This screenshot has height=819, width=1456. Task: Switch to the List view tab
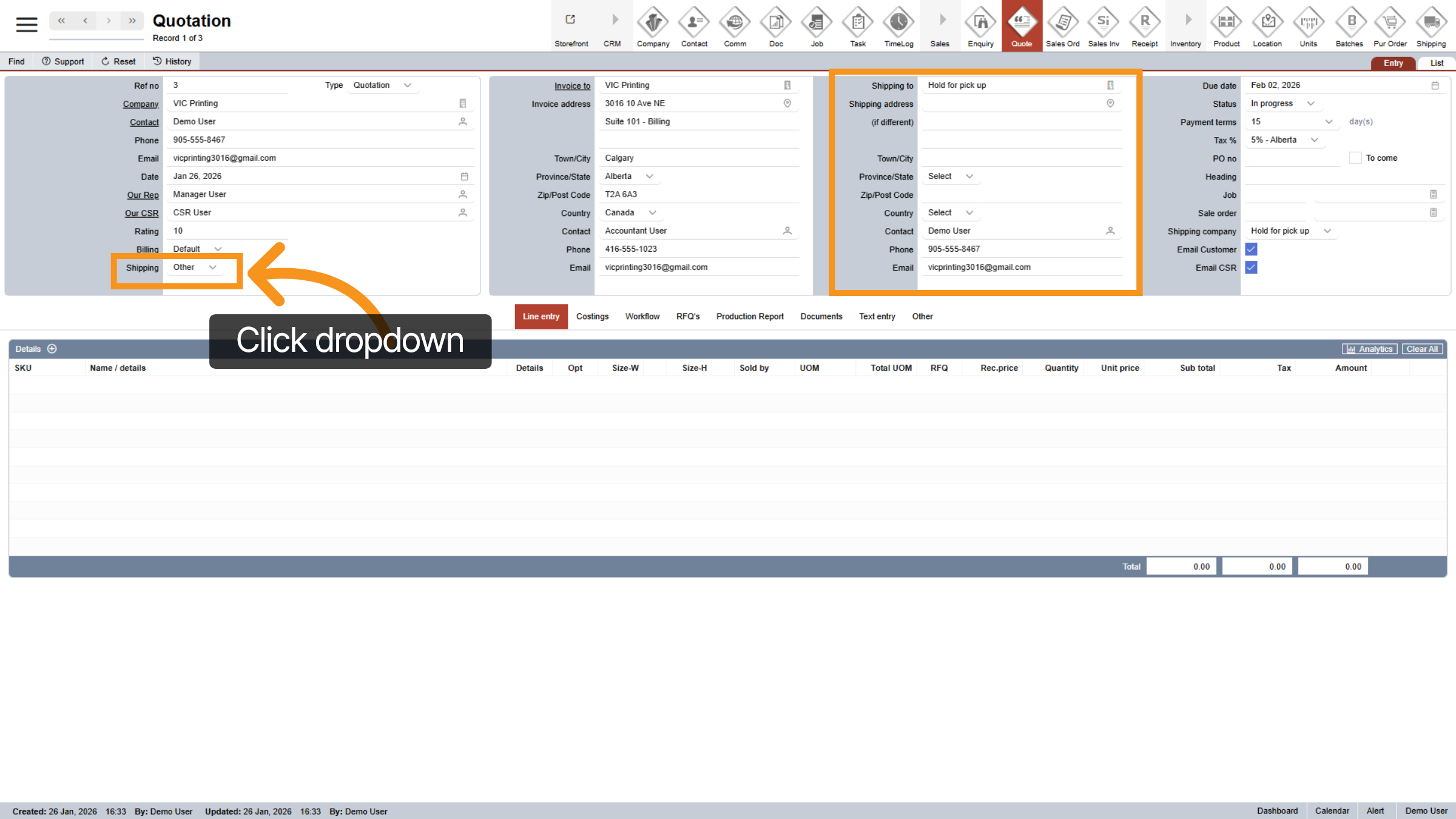click(1436, 63)
